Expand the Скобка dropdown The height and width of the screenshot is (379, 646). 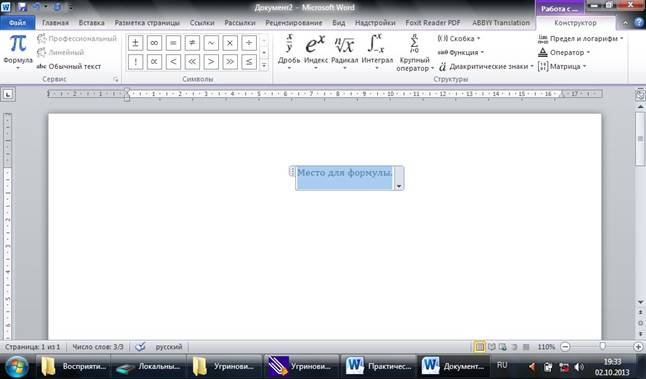pyautogui.click(x=459, y=39)
